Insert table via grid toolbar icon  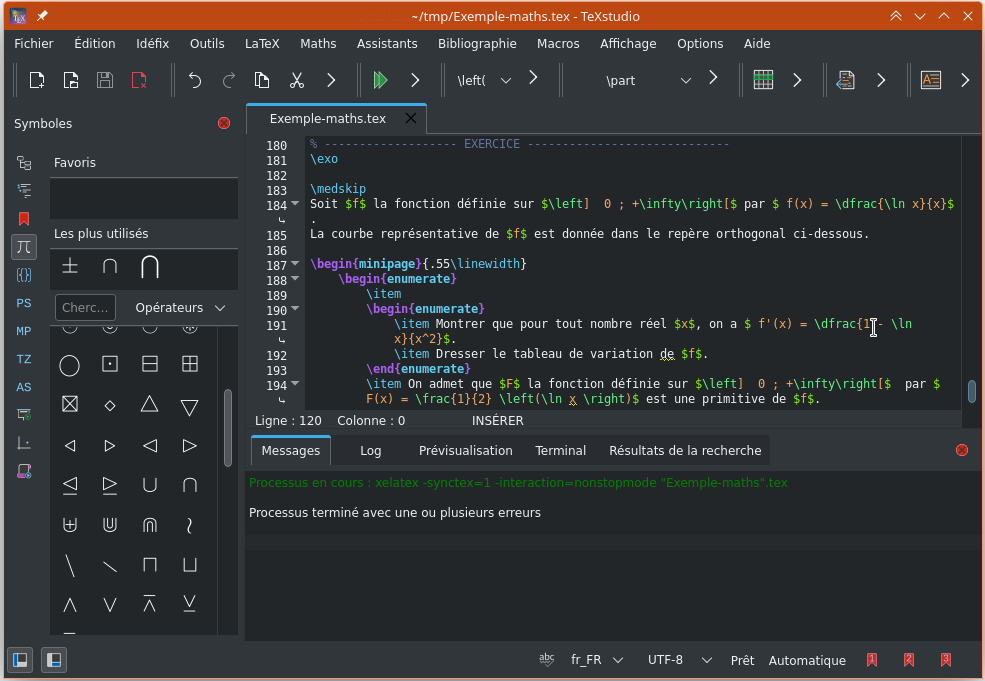tap(763, 80)
